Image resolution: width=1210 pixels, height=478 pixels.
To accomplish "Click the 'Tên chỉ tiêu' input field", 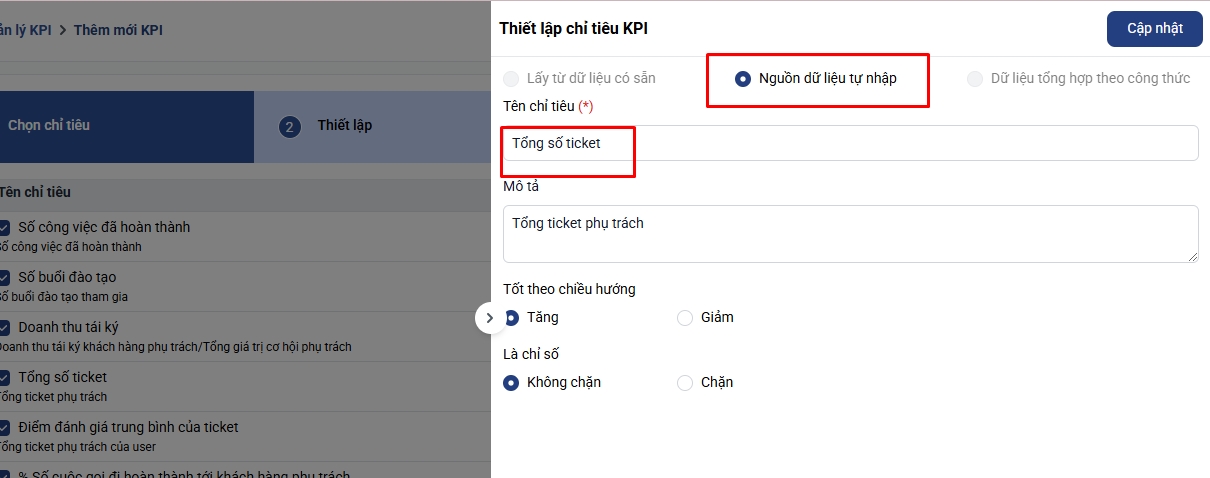I will tap(850, 143).
